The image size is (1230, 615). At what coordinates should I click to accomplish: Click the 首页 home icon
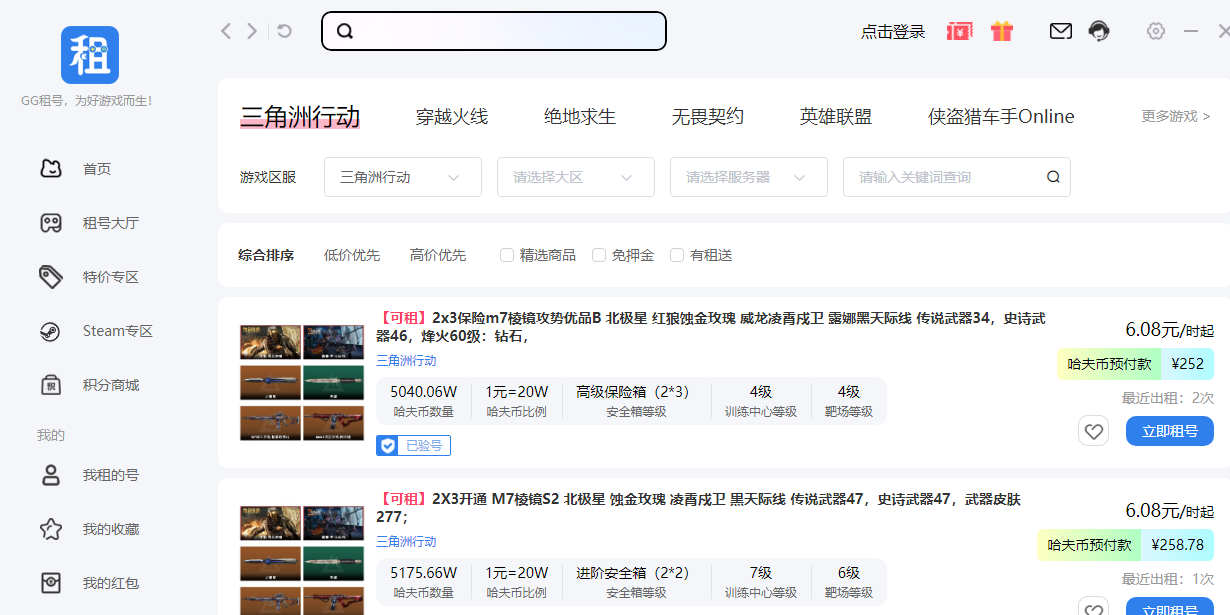pos(51,169)
